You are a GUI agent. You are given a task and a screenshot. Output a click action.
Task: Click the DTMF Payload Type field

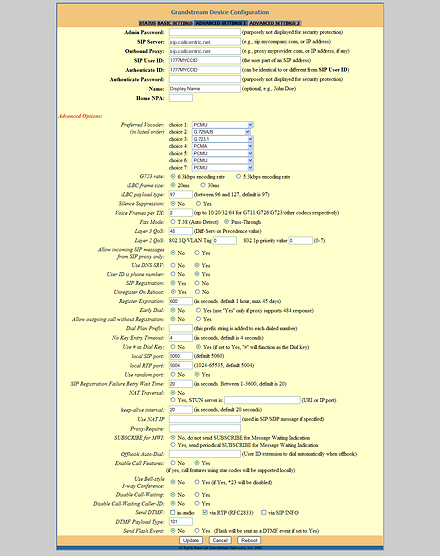[x=181, y=522]
